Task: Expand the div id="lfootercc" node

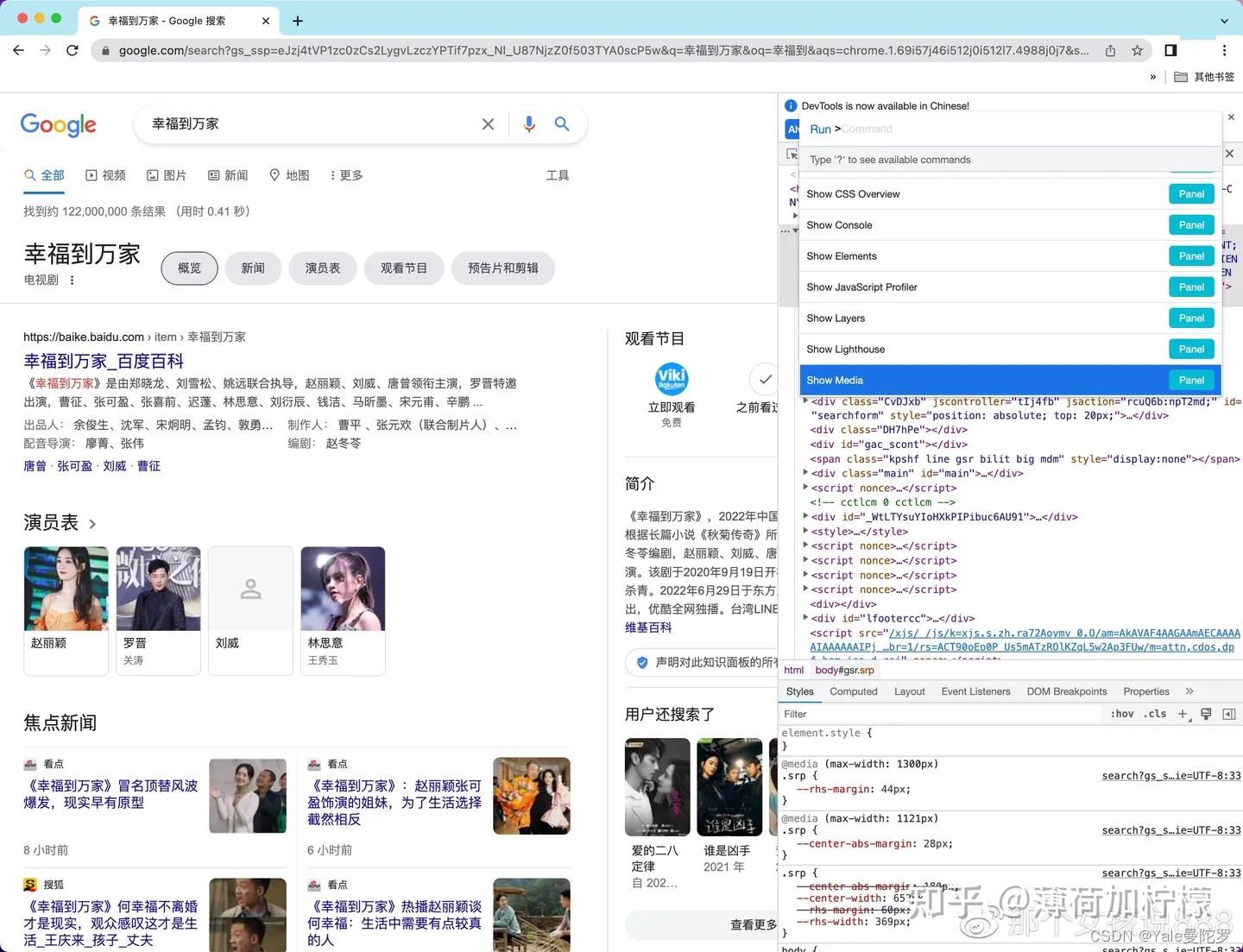Action: pyautogui.click(x=805, y=618)
